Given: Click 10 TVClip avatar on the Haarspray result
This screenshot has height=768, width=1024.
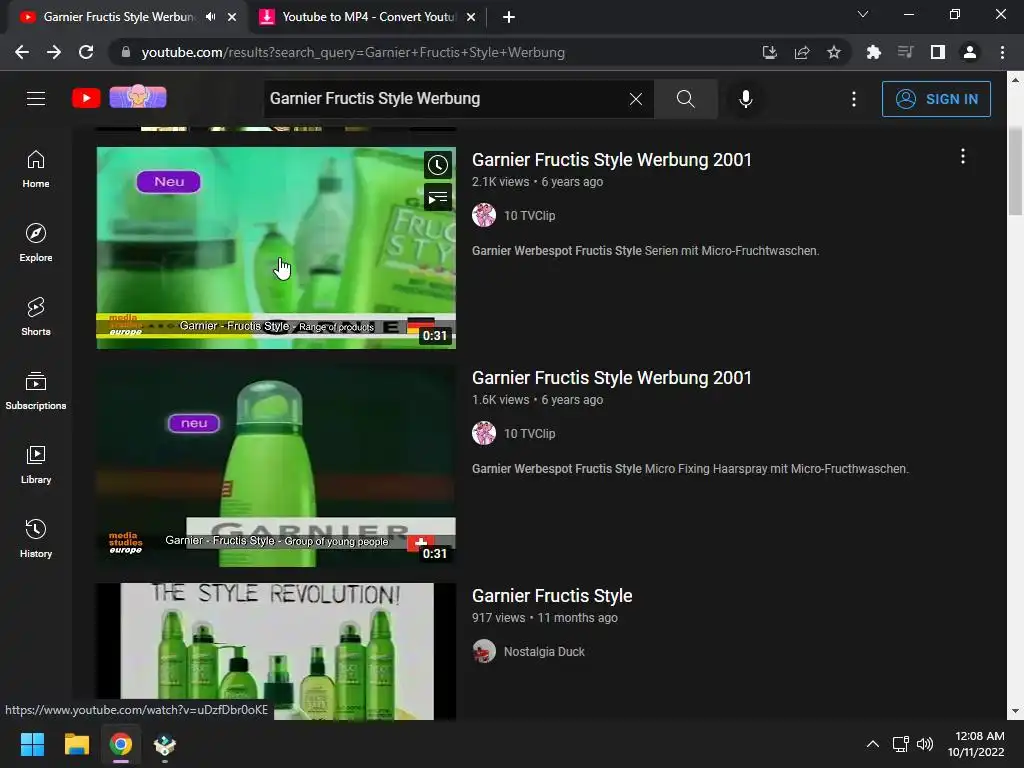Looking at the screenshot, I should point(484,433).
